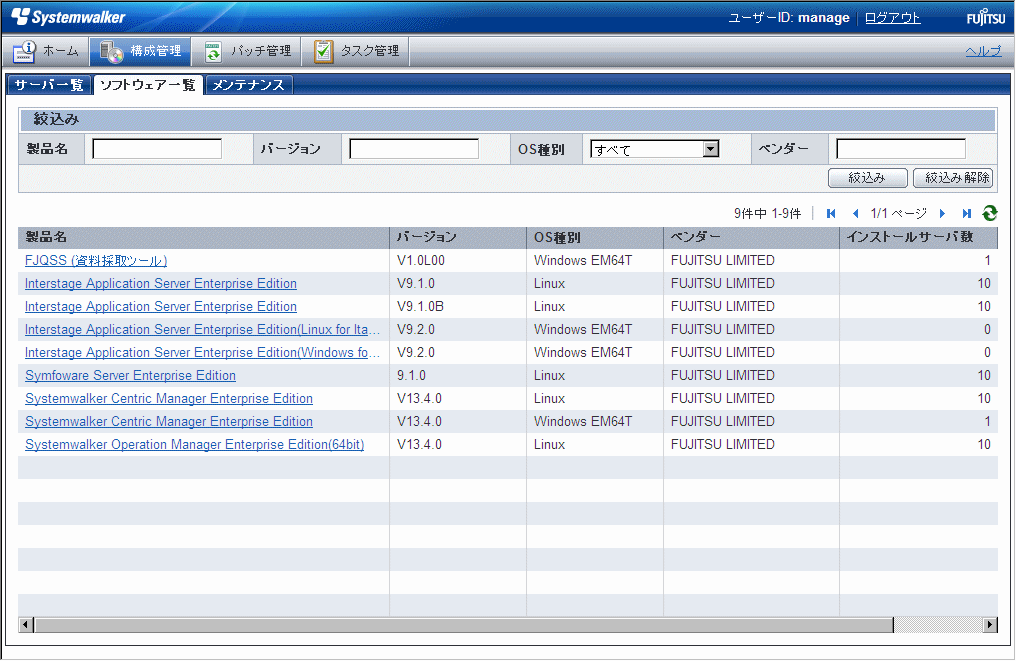Click FUJITSU LIMITED in the Symfoware row
The image size is (1016, 661).
(x=722, y=376)
